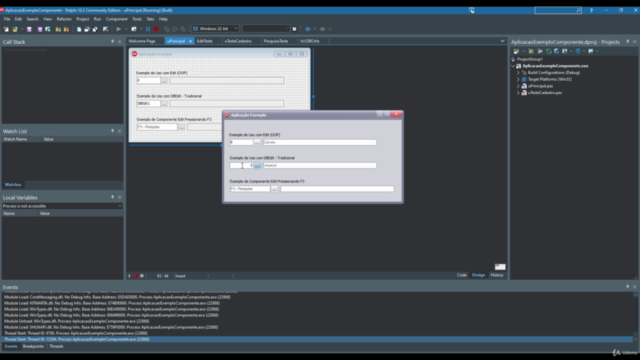This screenshot has width=640, height=360.
Task: Click the Open file icon in toolbar
Action: coord(15,29)
